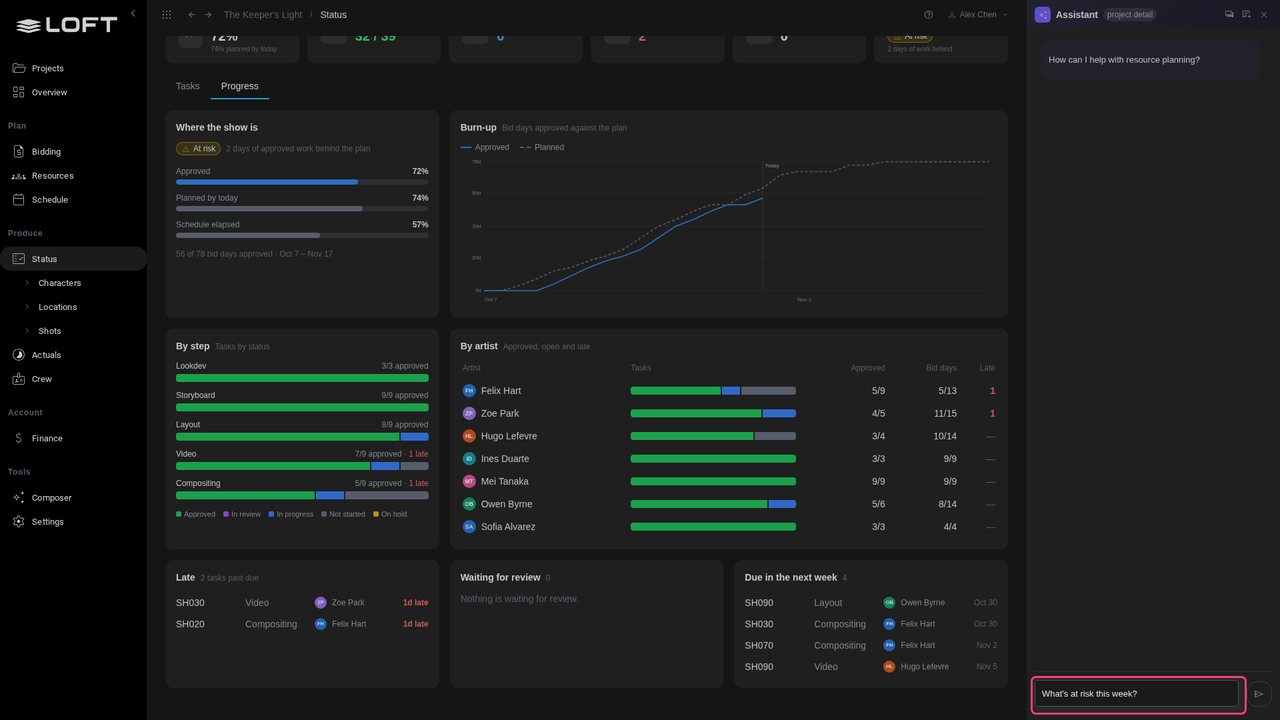The image size is (1280, 720).
Task: Expand the Characters tree item
Action: (27, 283)
